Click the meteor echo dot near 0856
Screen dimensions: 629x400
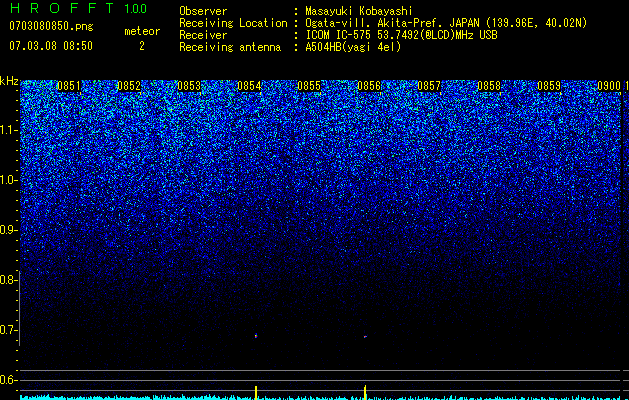click(365, 337)
